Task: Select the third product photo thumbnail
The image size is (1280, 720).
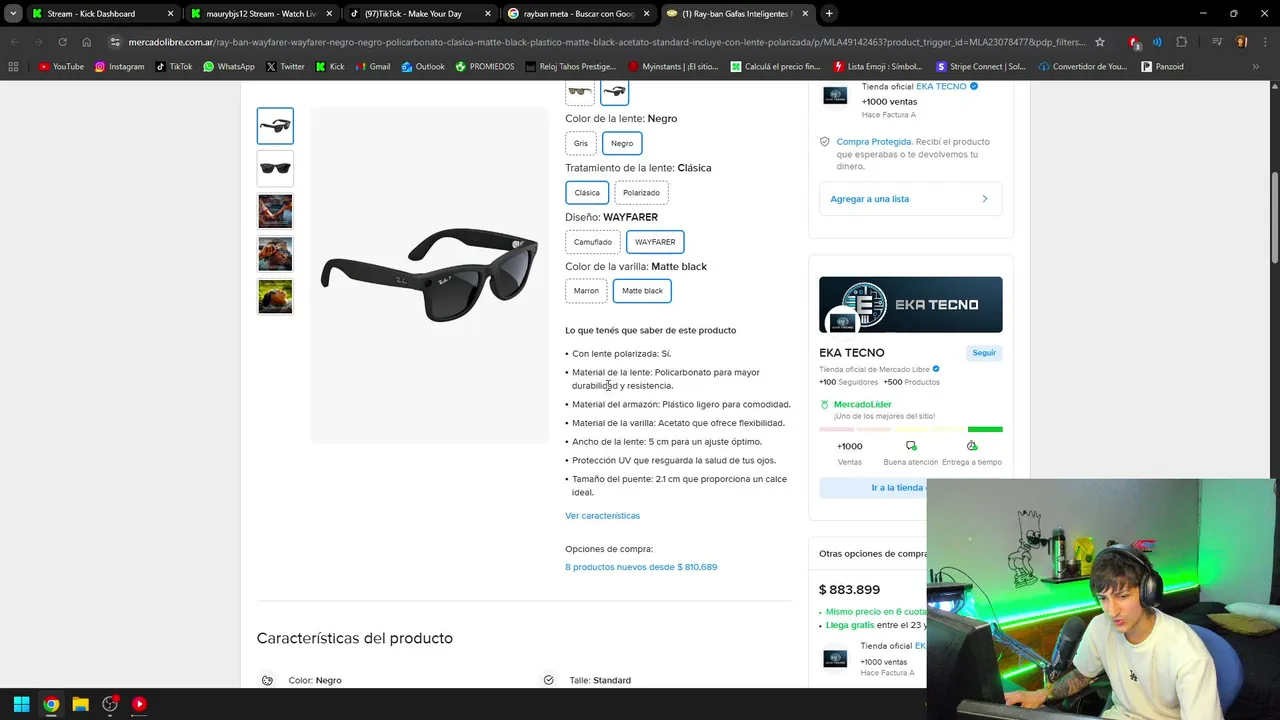Action: (x=275, y=212)
